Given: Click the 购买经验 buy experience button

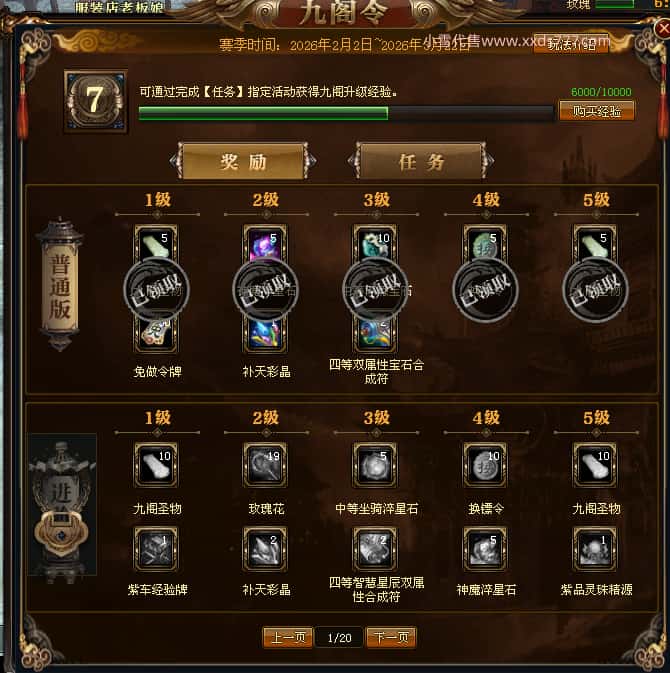Looking at the screenshot, I should pos(596,111).
